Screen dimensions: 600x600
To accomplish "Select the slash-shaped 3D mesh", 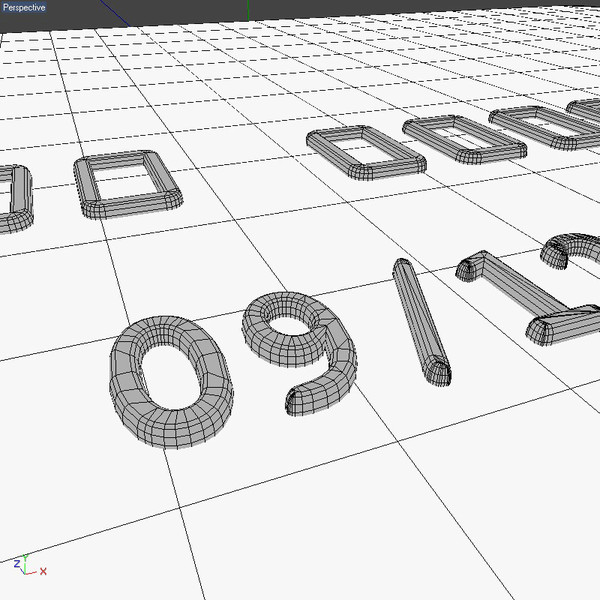I will (x=421, y=321).
